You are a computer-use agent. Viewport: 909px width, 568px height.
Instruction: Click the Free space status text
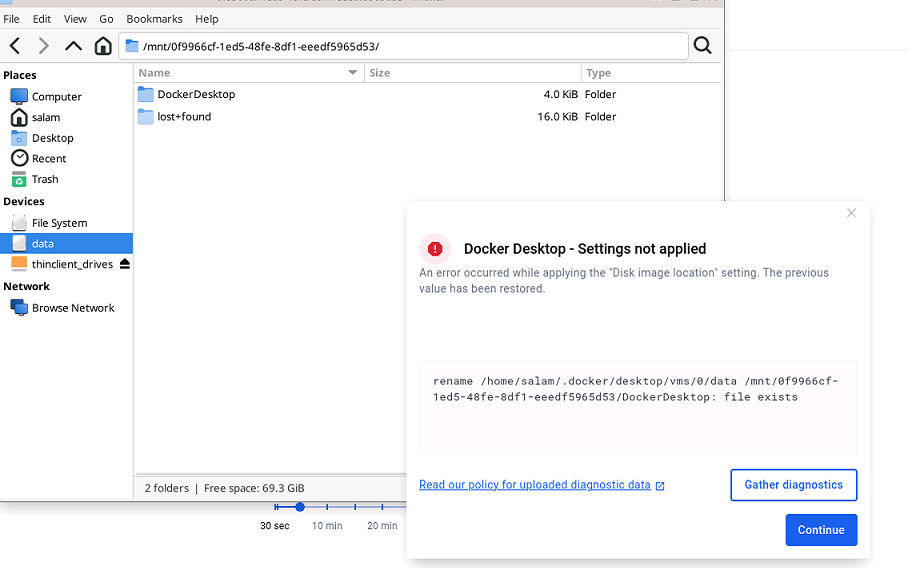[254, 488]
